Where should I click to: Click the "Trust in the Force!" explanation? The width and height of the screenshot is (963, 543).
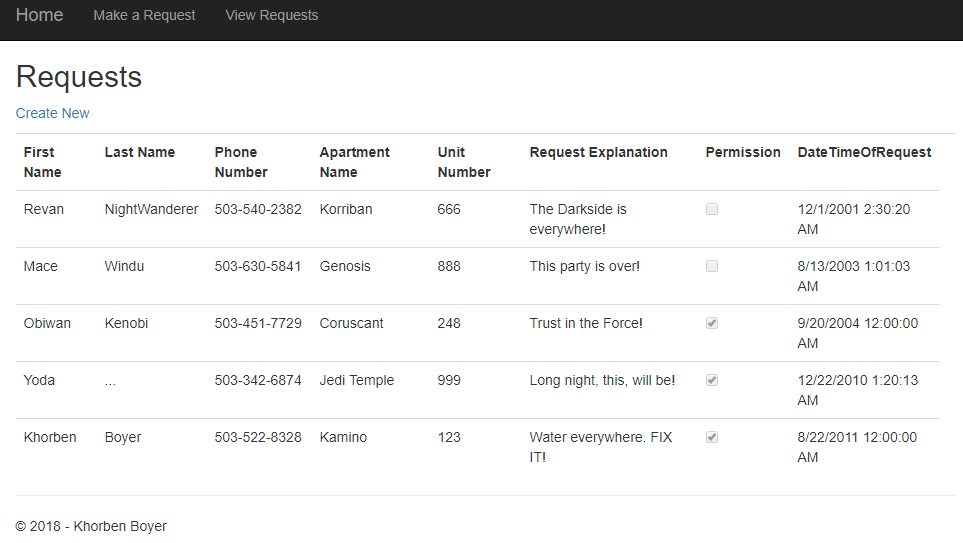(585, 323)
